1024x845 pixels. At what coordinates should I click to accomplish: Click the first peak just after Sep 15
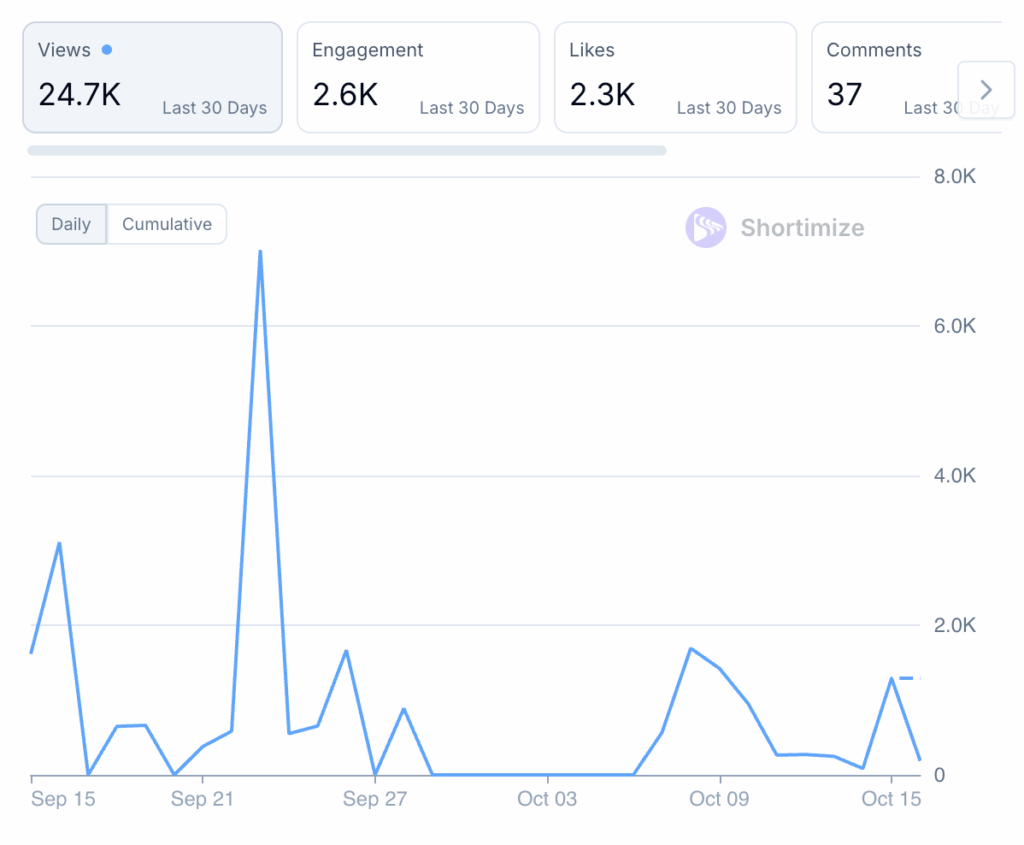[x=60, y=544]
